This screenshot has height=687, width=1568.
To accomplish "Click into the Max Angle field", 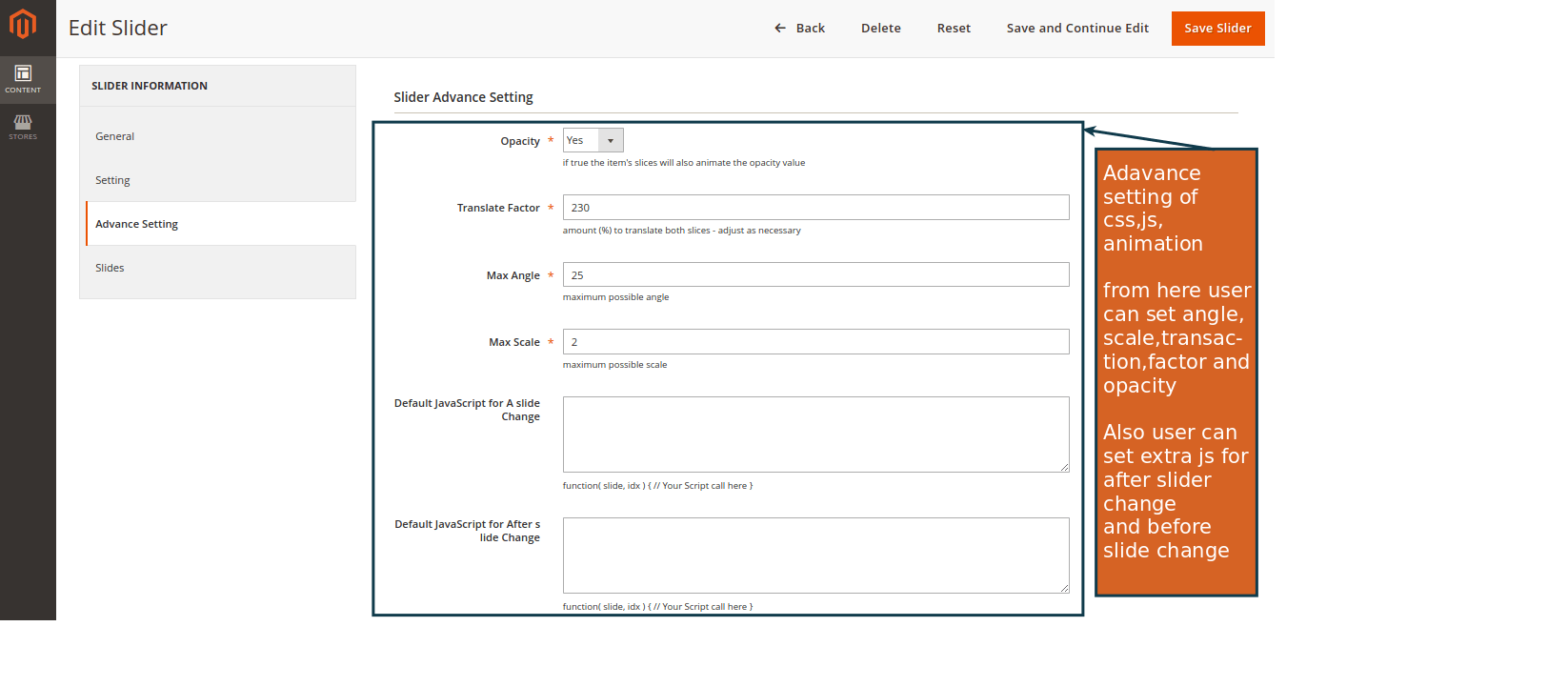I will [815, 275].
